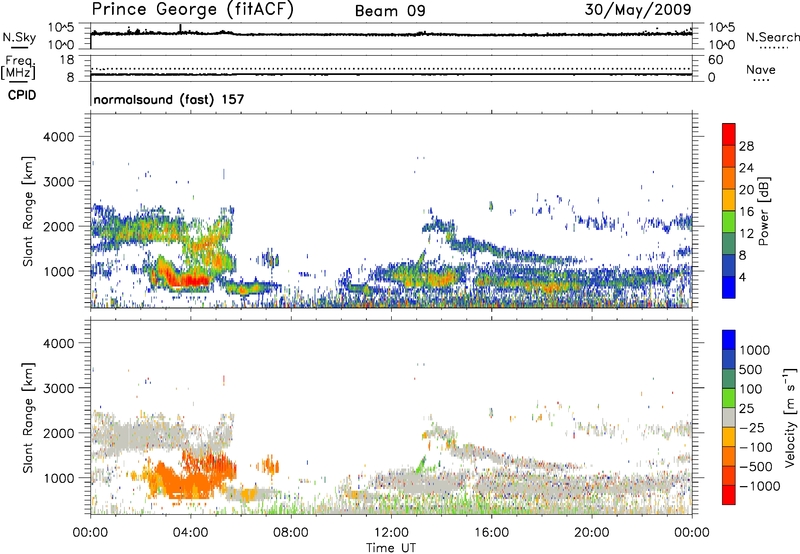Click the "500" Velocity colorbar value

751,370
